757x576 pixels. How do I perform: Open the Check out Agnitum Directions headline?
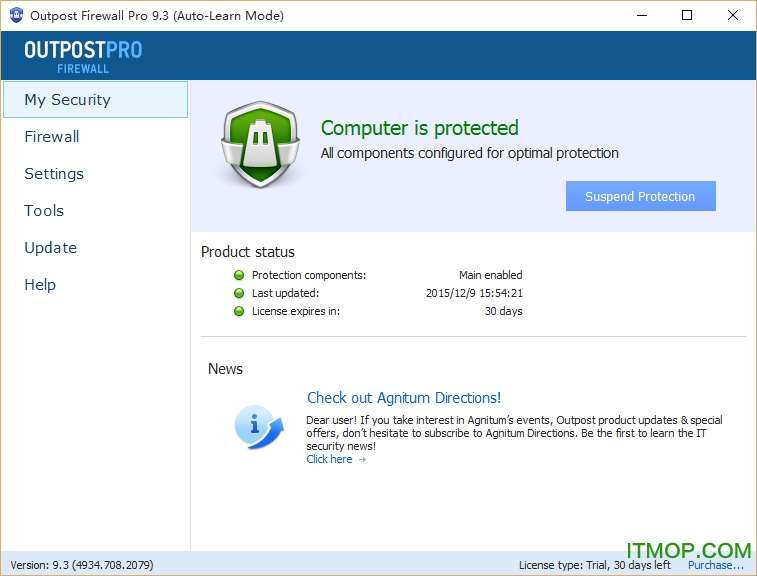(404, 398)
